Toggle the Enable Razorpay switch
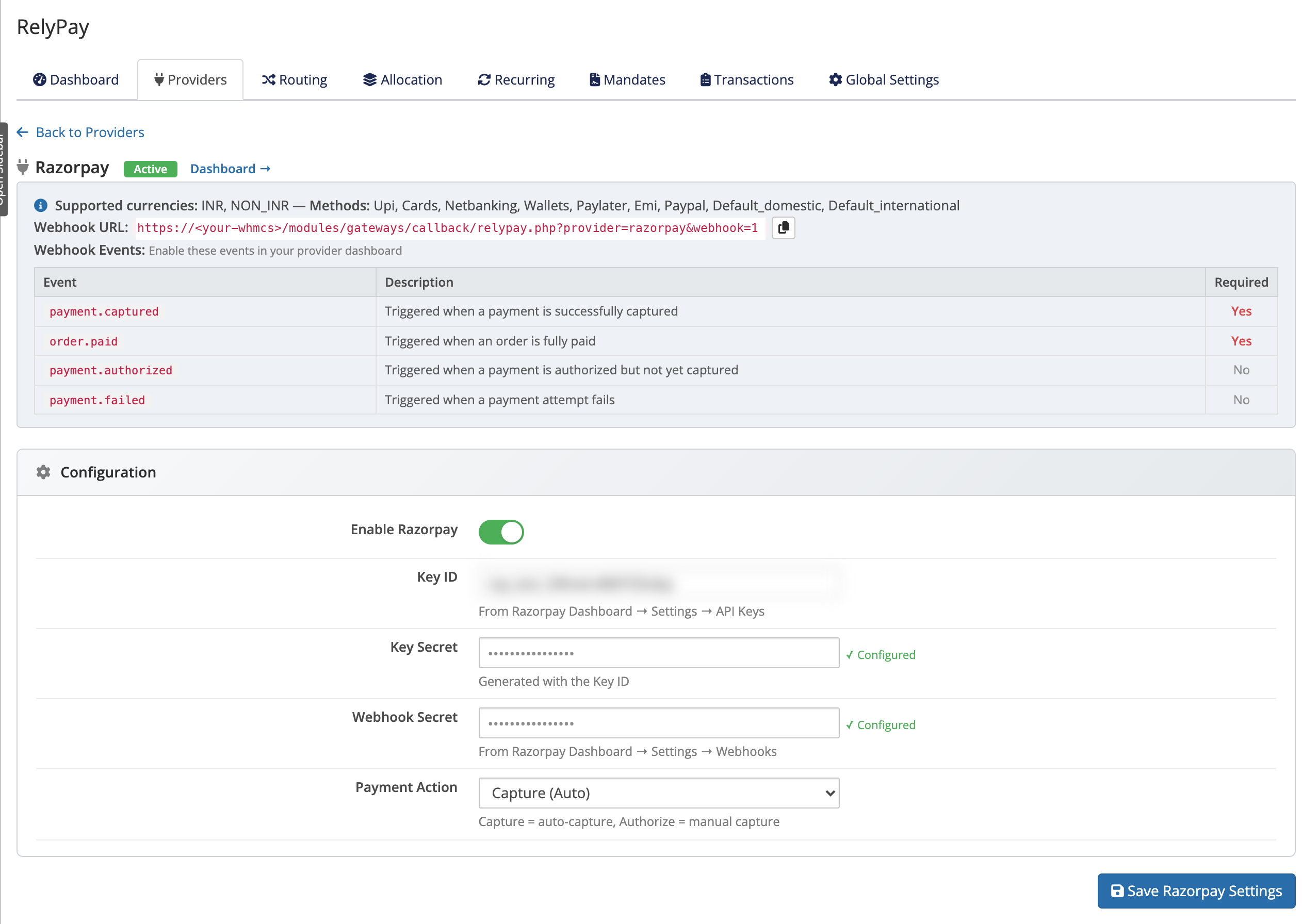Viewport: 1302px width, 924px height. coord(501,532)
